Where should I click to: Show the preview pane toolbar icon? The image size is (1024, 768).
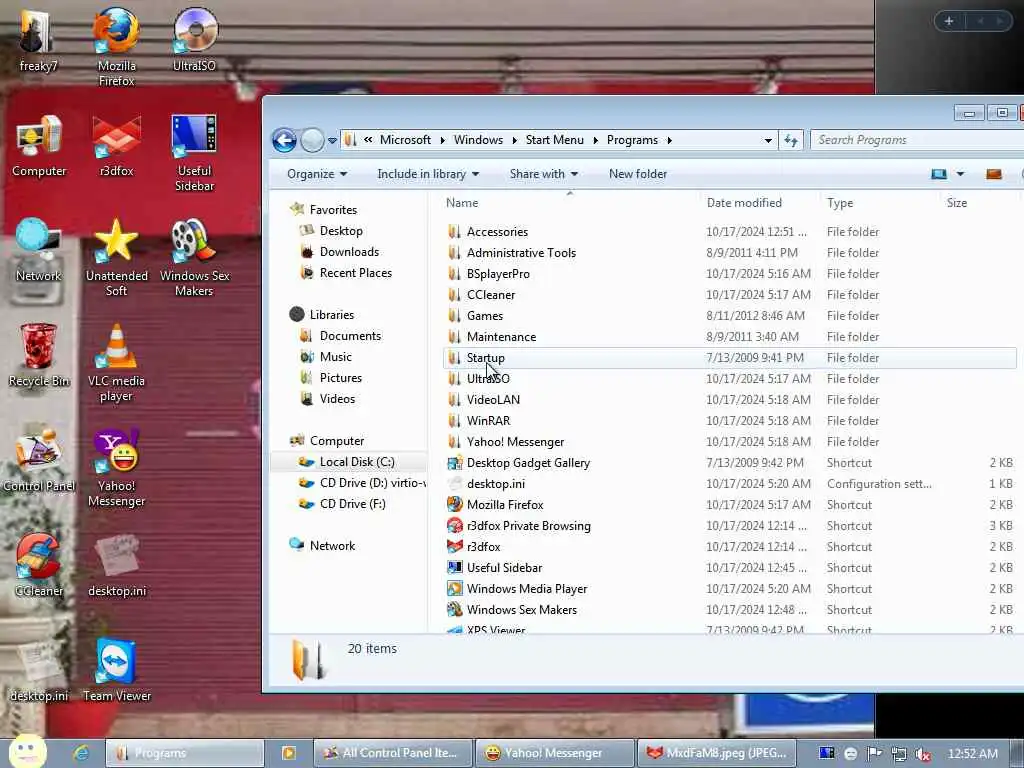(x=994, y=174)
